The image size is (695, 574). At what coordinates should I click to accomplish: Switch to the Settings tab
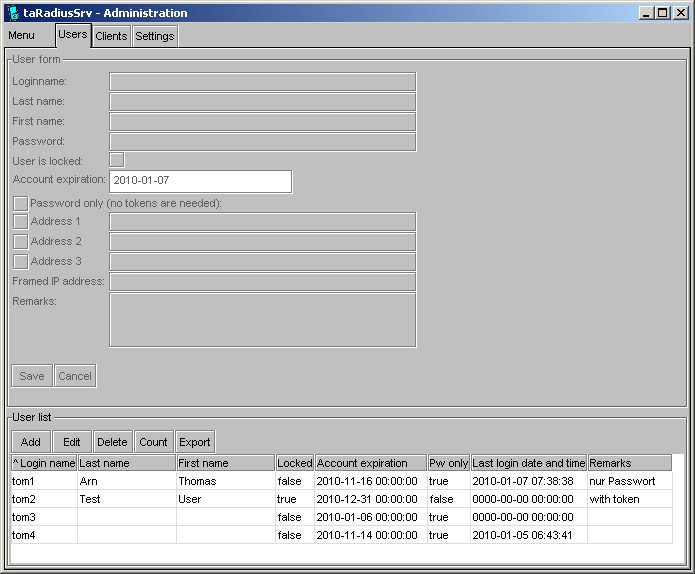coord(155,36)
